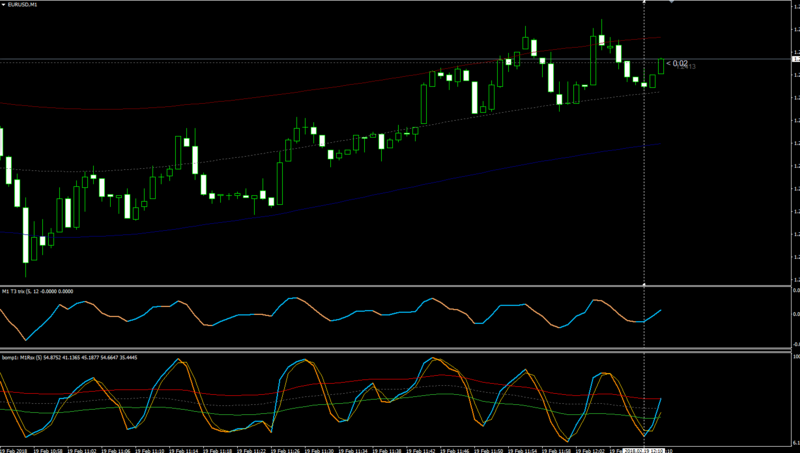Open the arrow menu beside EURUSD,M1
The width and height of the screenshot is (800, 453).
pyautogui.click(x=4, y=5)
